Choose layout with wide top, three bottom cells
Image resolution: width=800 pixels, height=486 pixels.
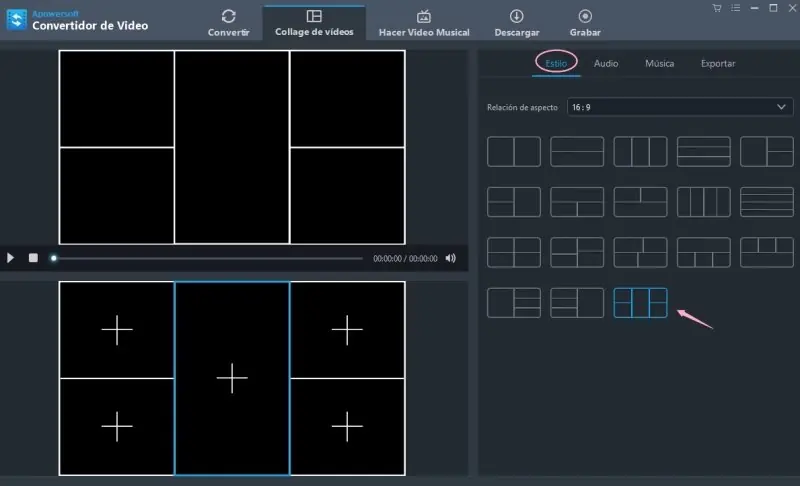point(704,252)
